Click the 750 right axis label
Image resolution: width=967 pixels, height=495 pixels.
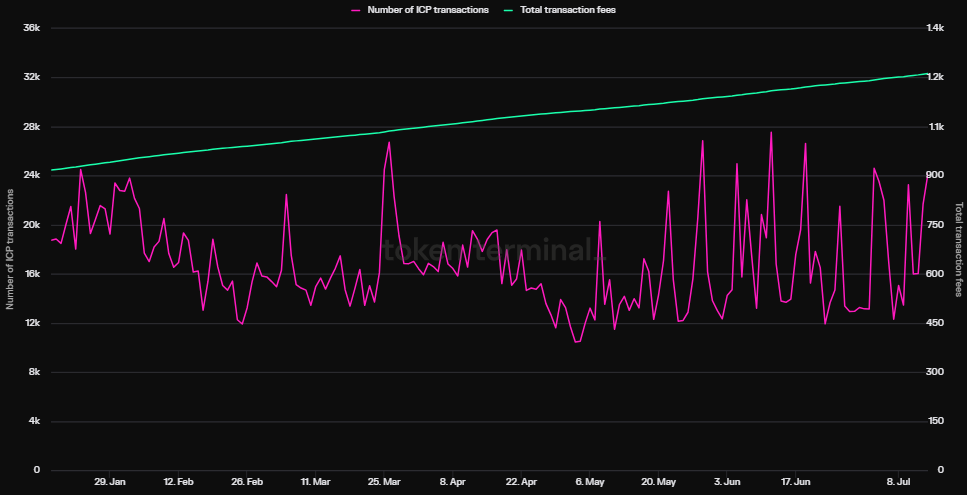click(935, 225)
